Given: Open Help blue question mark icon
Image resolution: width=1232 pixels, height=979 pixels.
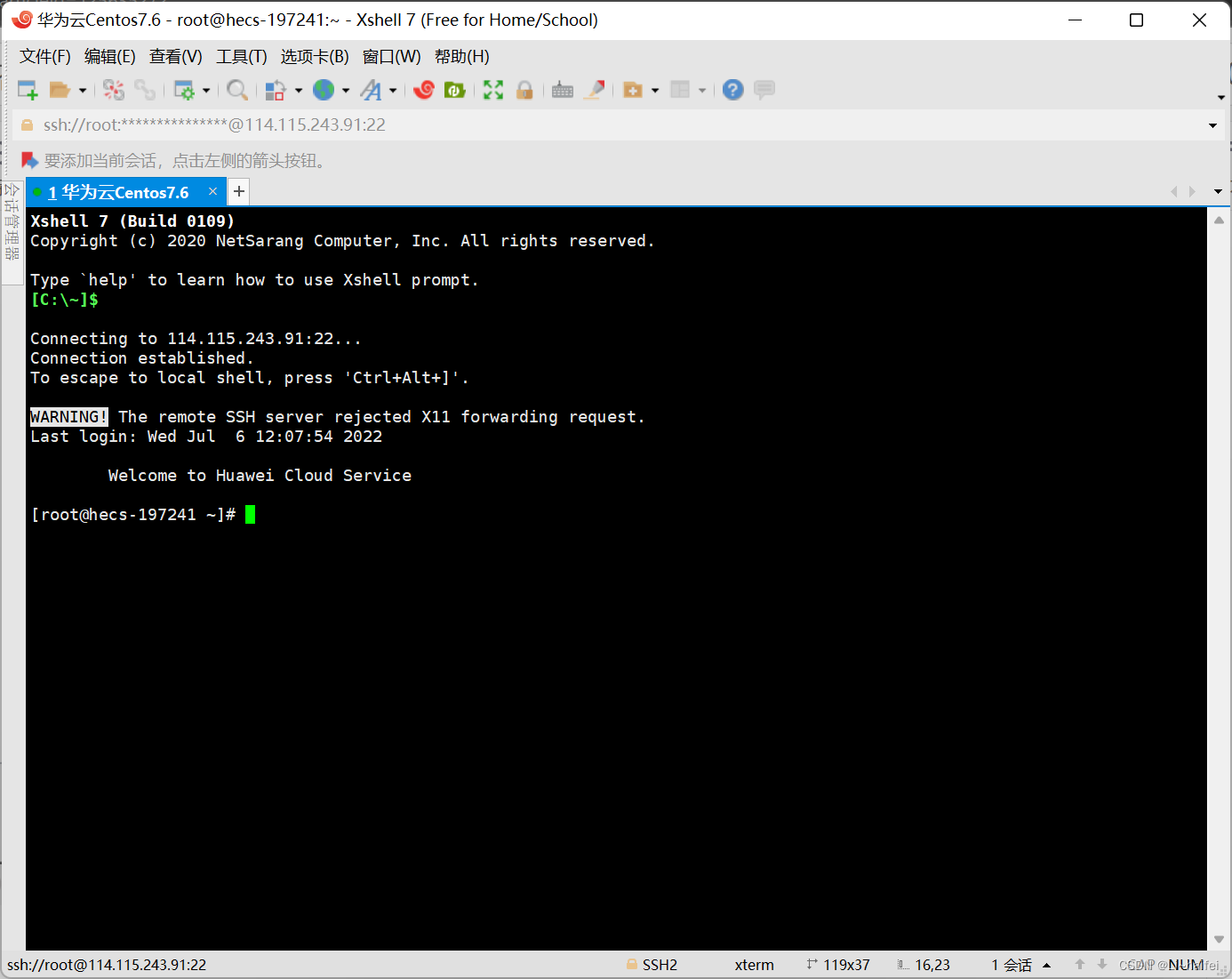Looking at the screenshot, I should (732, 90).
